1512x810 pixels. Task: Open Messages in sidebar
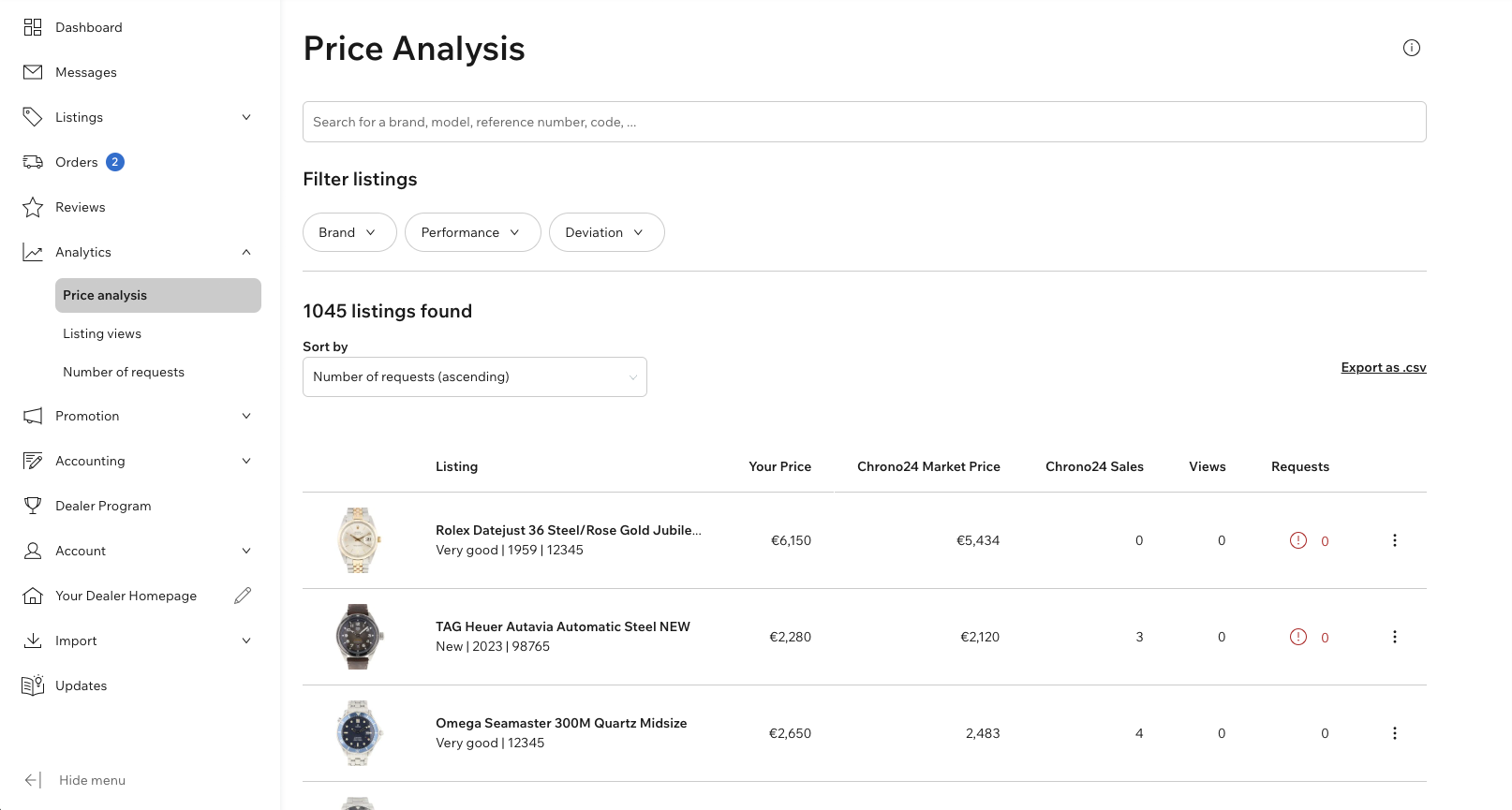(86, 72)
